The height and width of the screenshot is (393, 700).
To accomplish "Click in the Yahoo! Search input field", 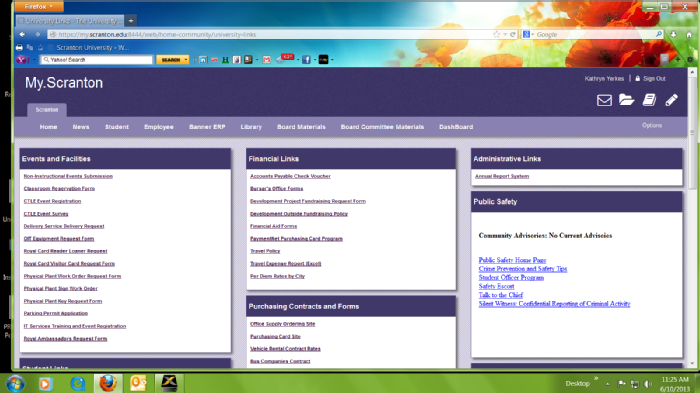I will [x=97, y=60].
